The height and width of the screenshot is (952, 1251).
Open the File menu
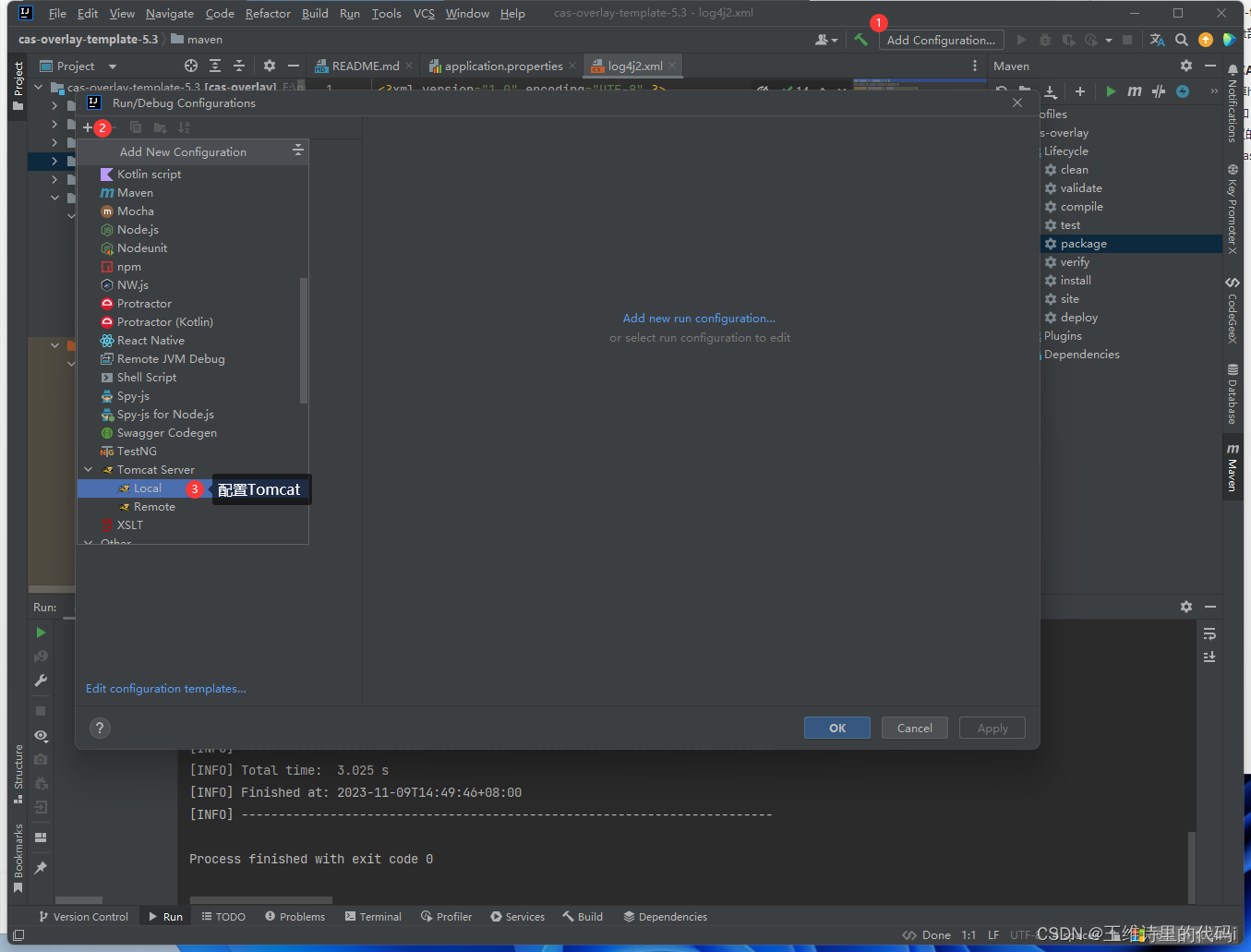click(57, 14)
